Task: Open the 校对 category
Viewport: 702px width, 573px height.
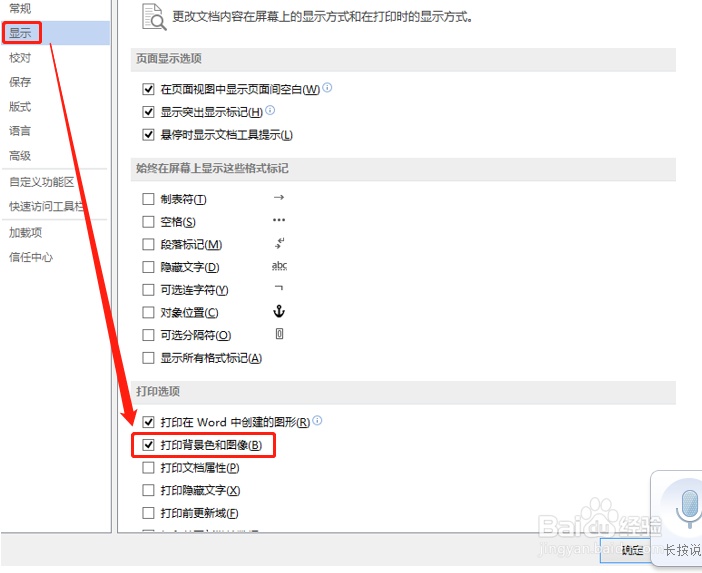Action: tap(20, 58)
